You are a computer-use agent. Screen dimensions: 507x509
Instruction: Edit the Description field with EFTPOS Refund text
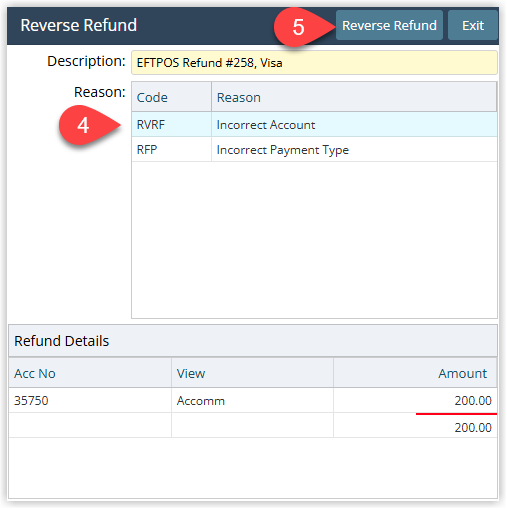tap(314, 63)
